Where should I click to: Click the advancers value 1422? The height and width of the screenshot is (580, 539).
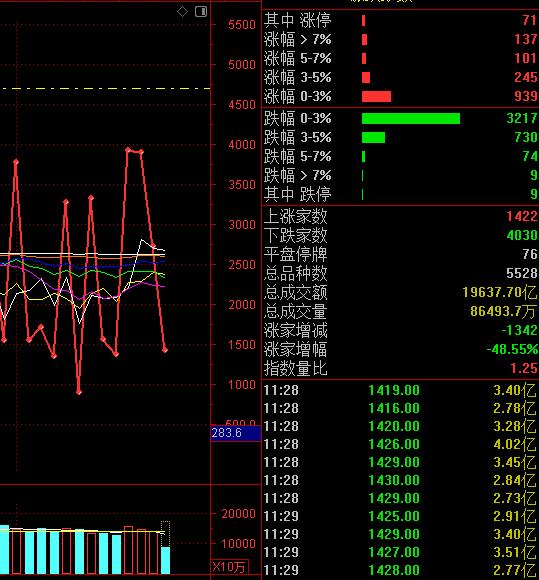522,216
